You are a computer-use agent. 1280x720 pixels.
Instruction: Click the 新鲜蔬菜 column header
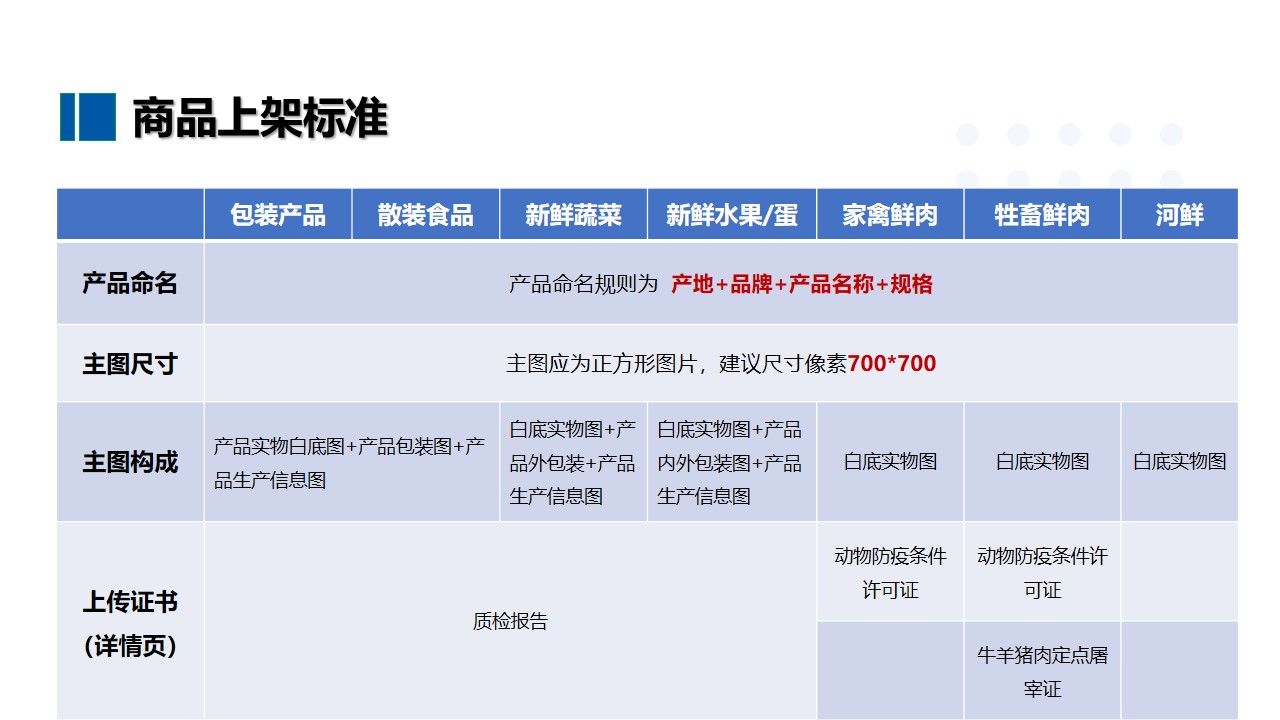tap(573, 215)
